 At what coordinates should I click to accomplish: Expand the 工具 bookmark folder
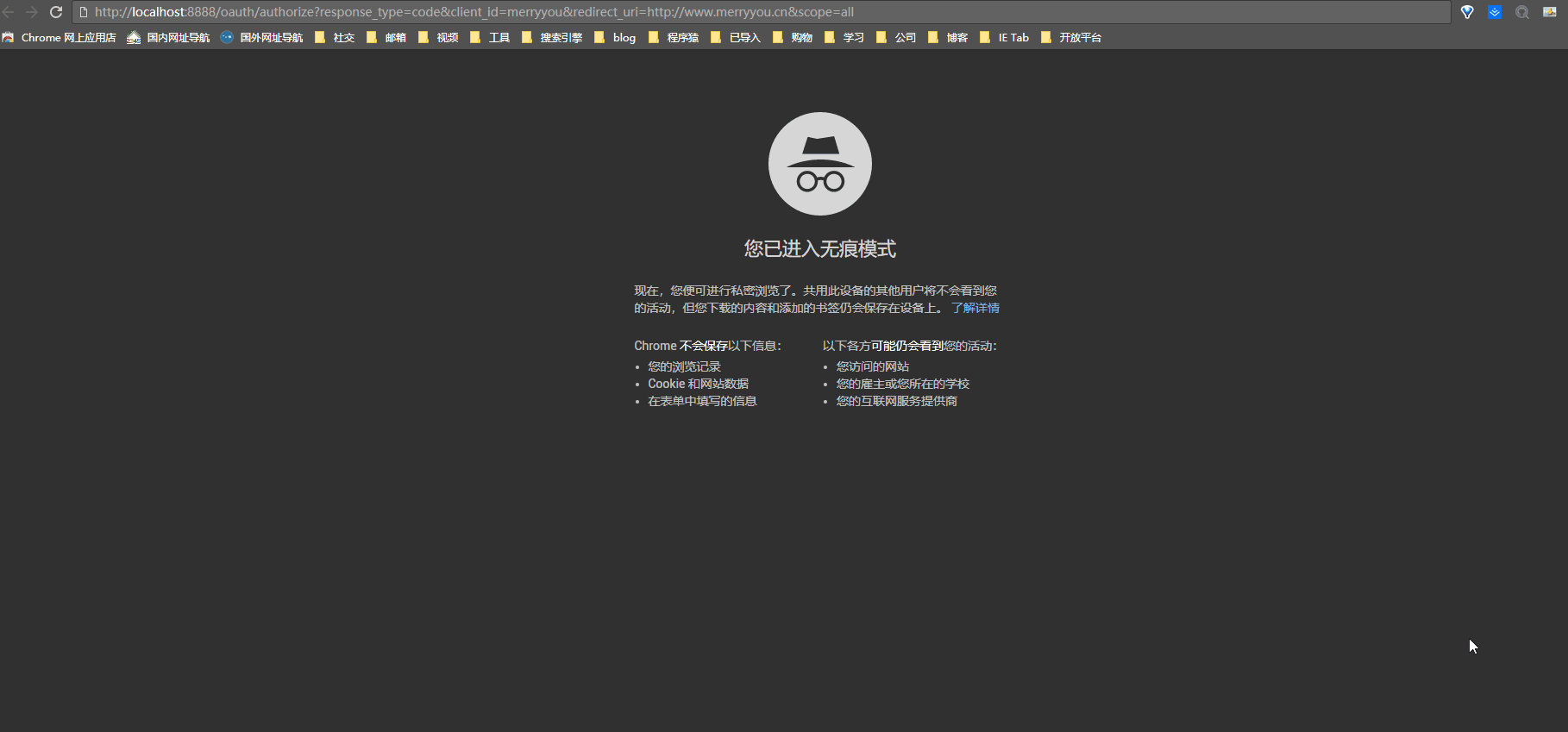(490, 37)
